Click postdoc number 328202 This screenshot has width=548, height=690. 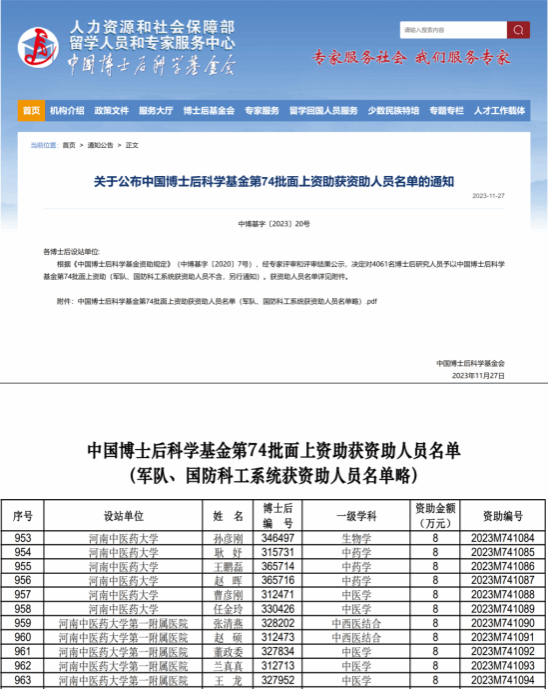pyautogui.click(x=278, y=623)
